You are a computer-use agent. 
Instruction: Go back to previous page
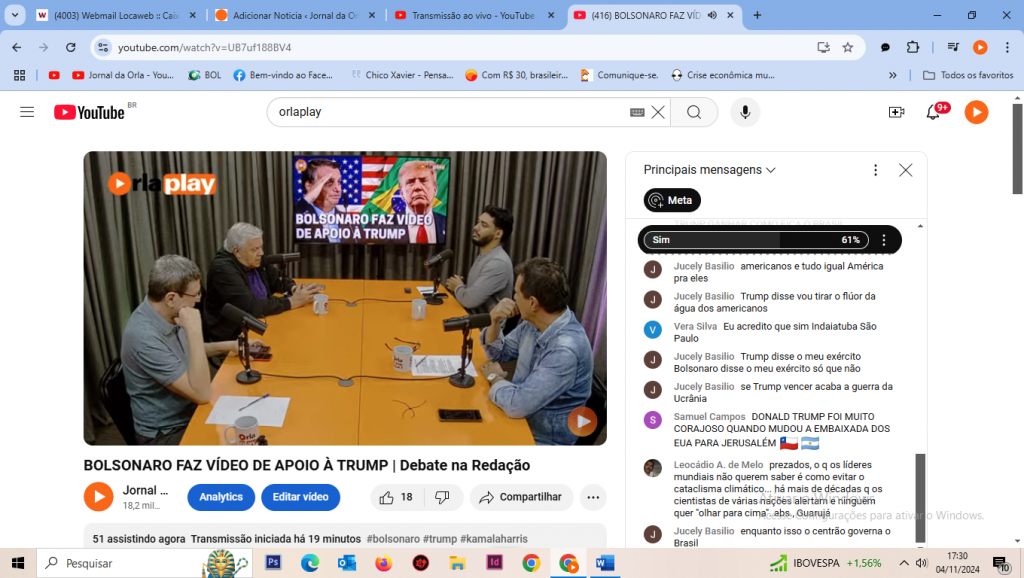click(x=16, y=48)
